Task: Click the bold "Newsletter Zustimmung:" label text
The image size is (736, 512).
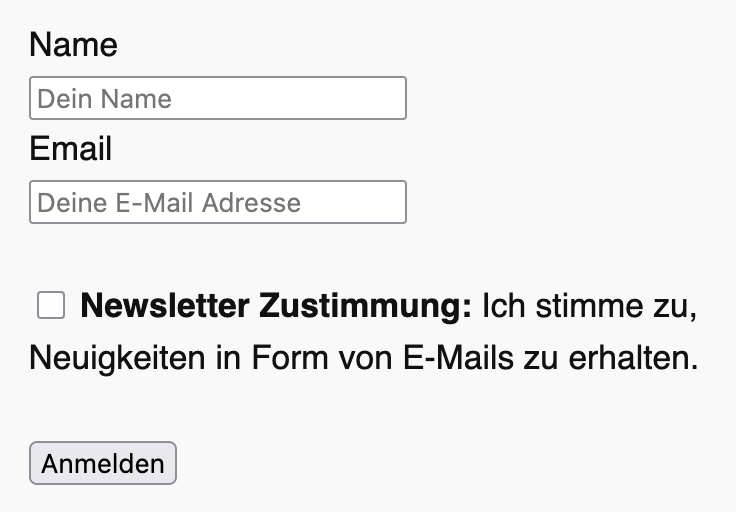Action: pyautogui.click(x=275, y=306)
